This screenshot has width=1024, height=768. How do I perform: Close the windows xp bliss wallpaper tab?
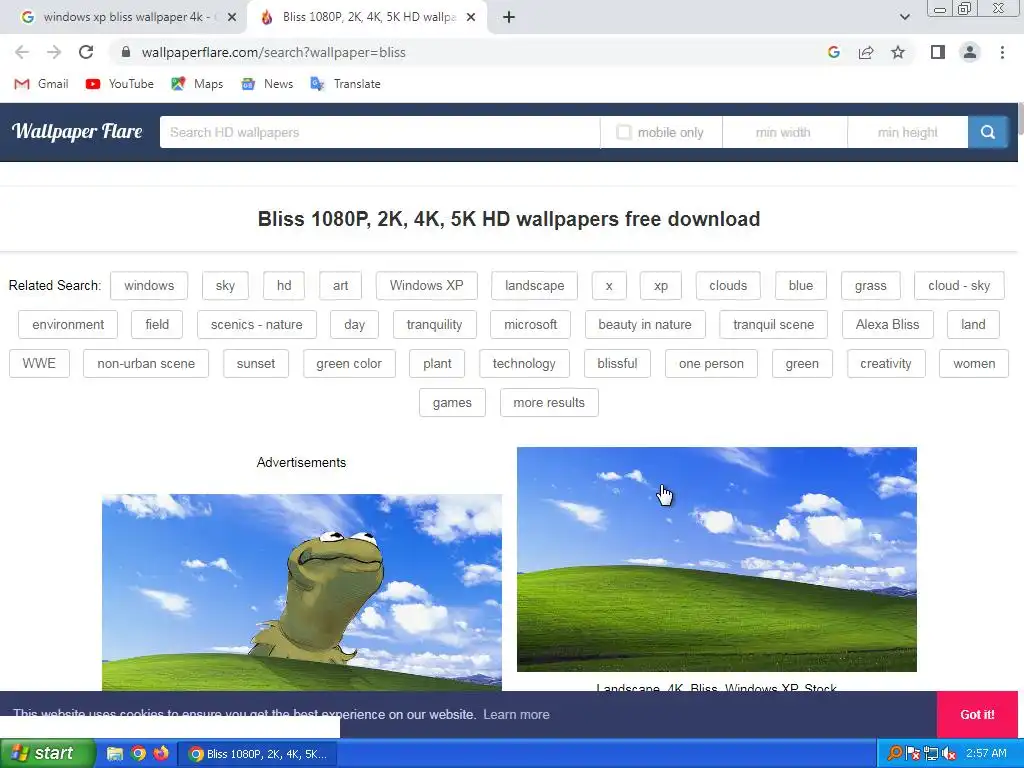tap(231, 17)
